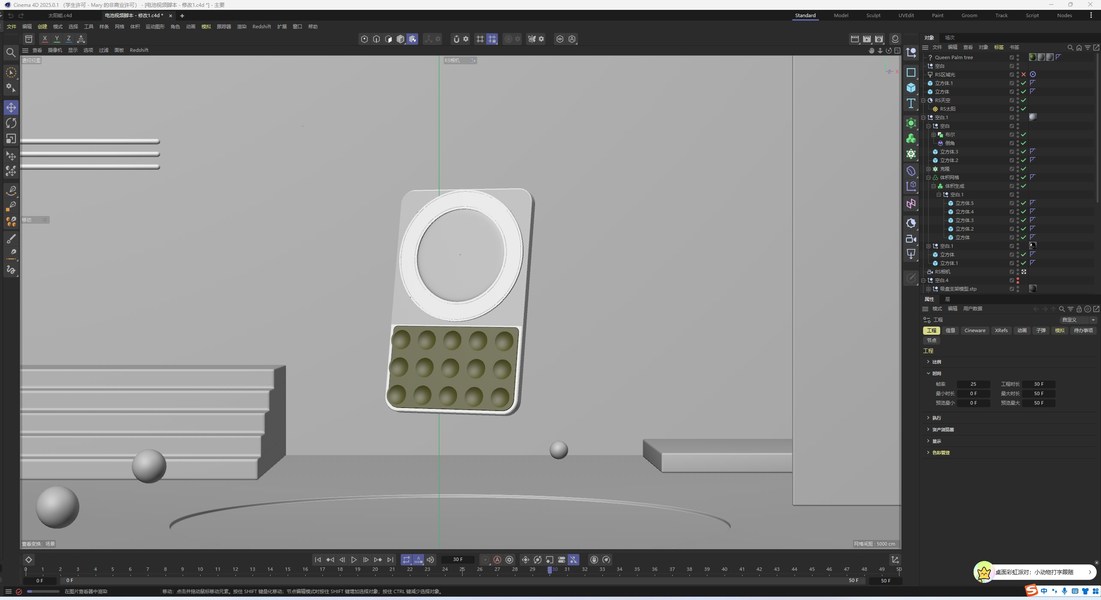Lock the Z axis
The image size is (1101, 600).
pyautogui.click(x=68, y=39)
